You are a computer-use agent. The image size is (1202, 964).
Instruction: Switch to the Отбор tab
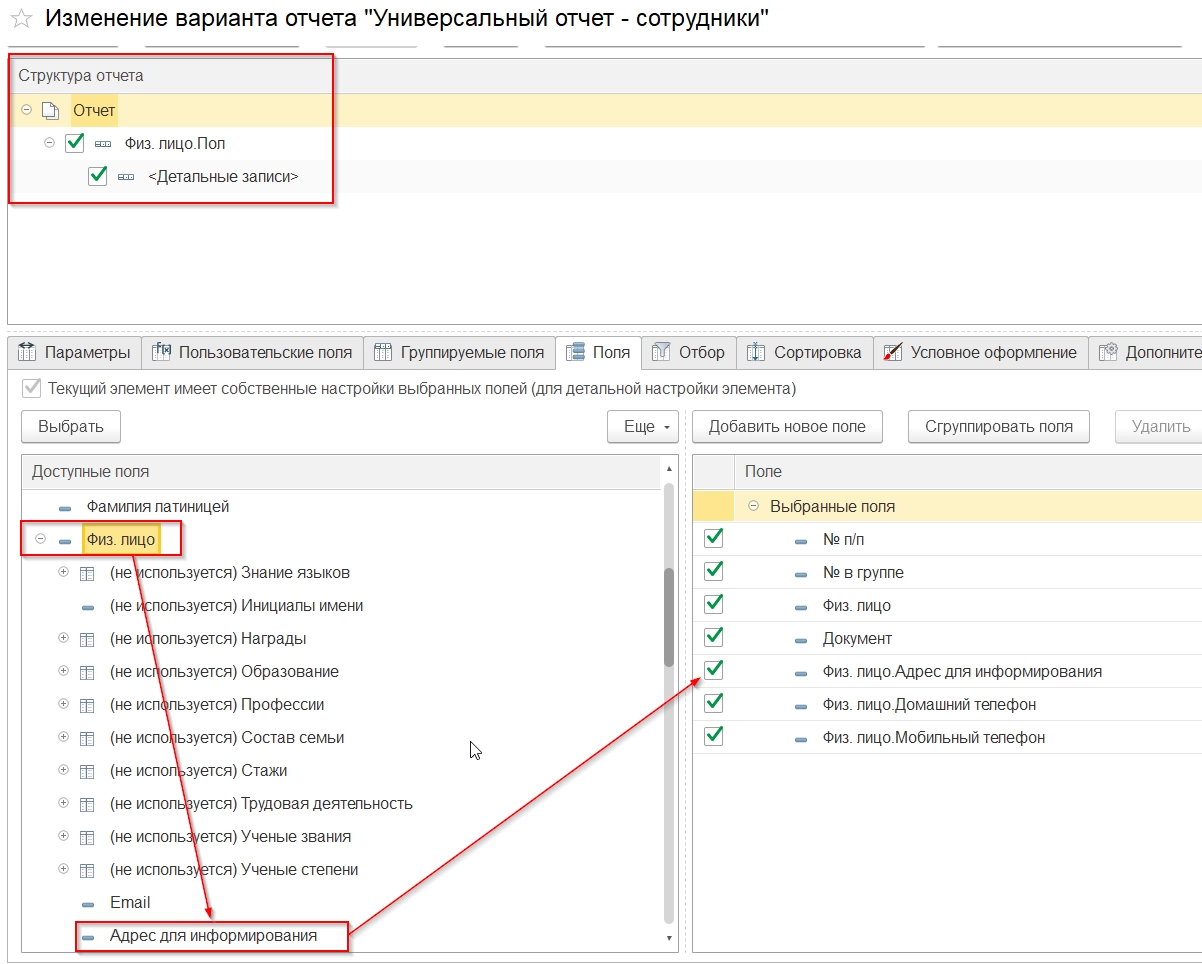point(689,352)
